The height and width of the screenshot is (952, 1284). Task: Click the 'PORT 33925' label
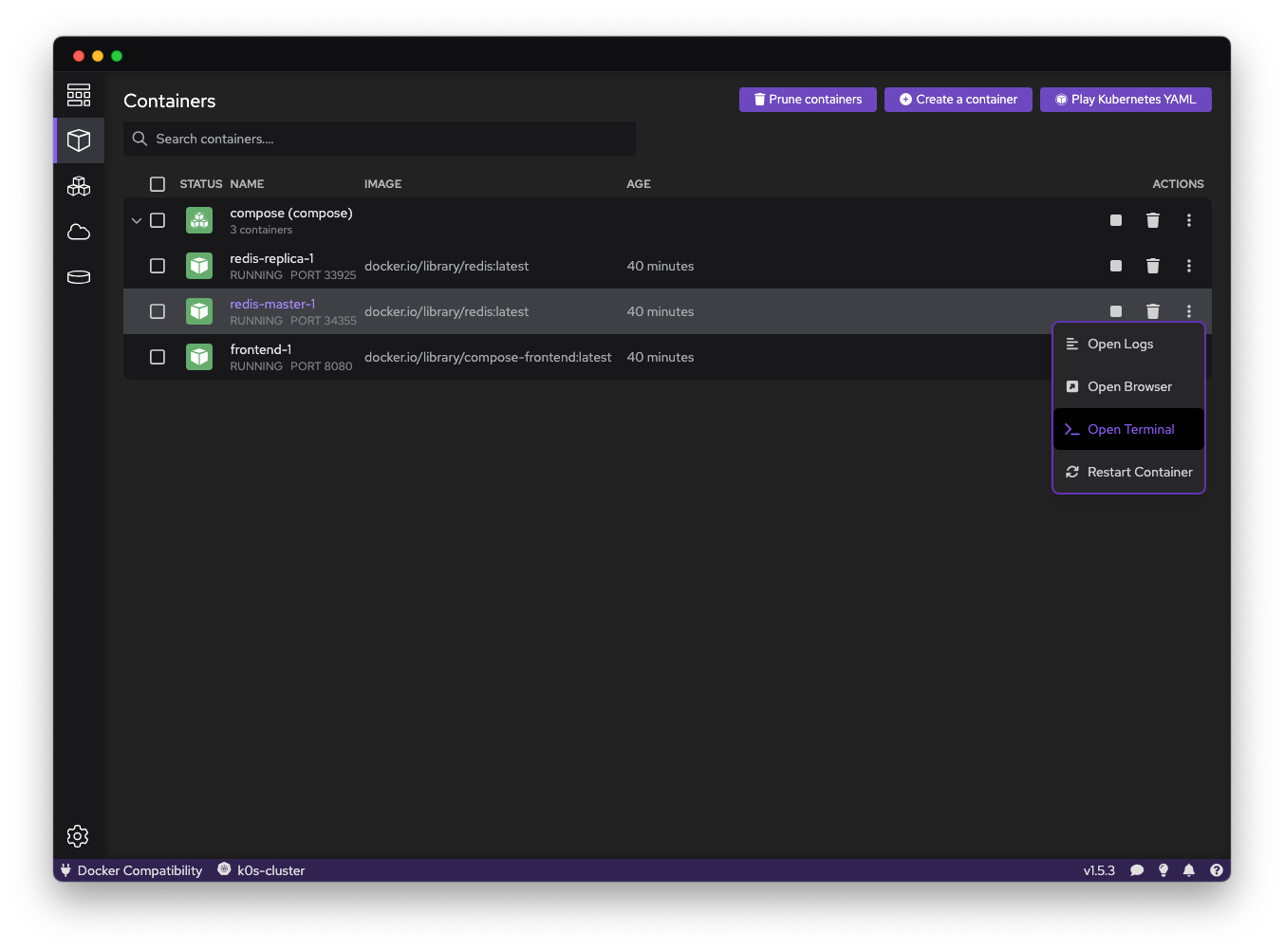pyautogui.click(x=323, y=275)
